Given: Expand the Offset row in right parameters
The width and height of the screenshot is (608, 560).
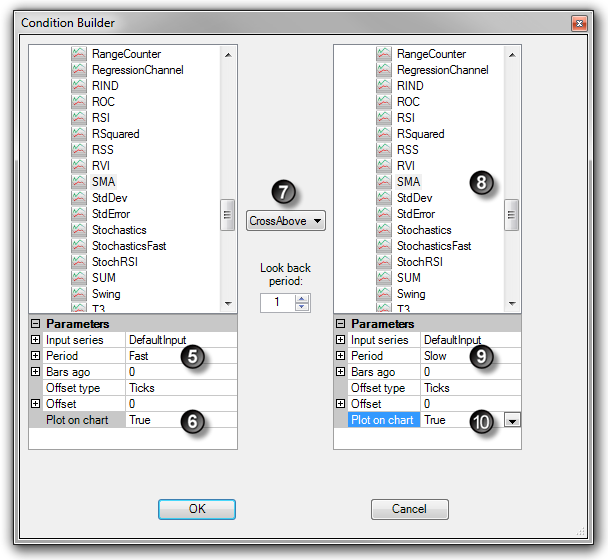Looking at the screenshot, I should tap(341, 404).
